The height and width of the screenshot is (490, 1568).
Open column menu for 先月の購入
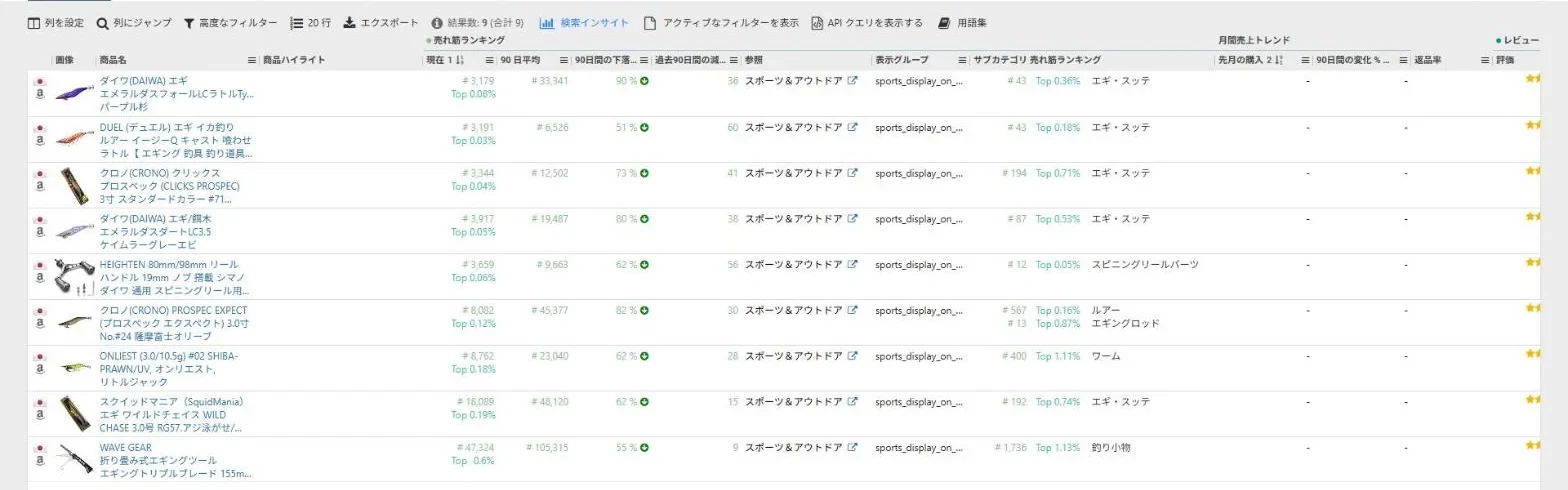click(x=1305, y=60)
